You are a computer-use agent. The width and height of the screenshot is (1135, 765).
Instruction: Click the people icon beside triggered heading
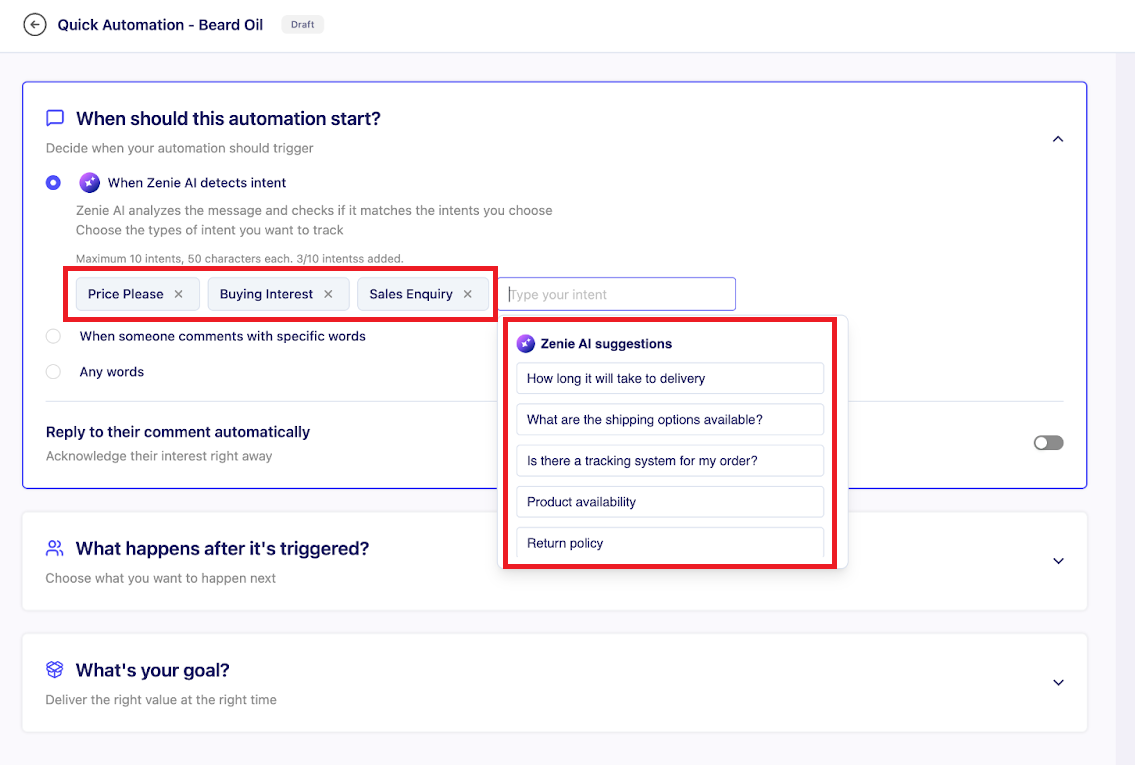pyautogui.click(x=55, y=549)
